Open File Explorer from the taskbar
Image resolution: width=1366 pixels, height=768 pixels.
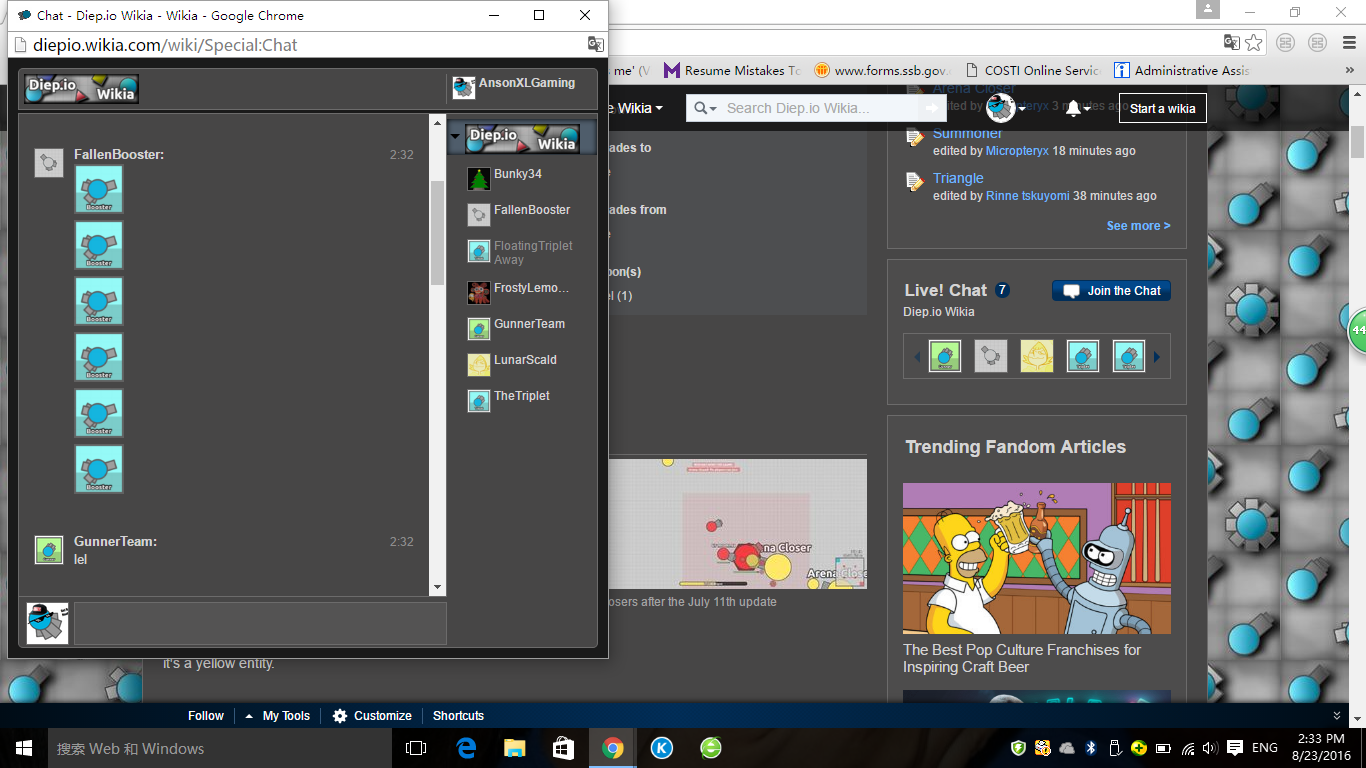pyautogui.click(x=515, y=748)
